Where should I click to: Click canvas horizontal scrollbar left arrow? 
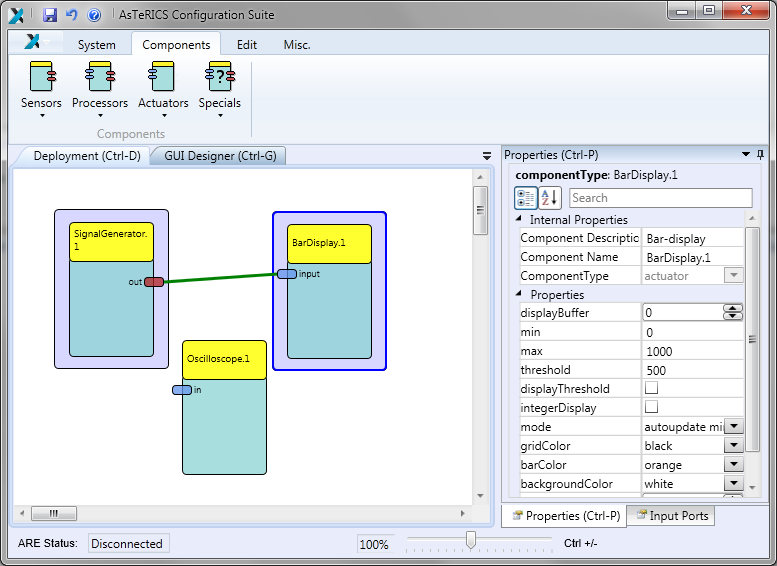[22, 513]
